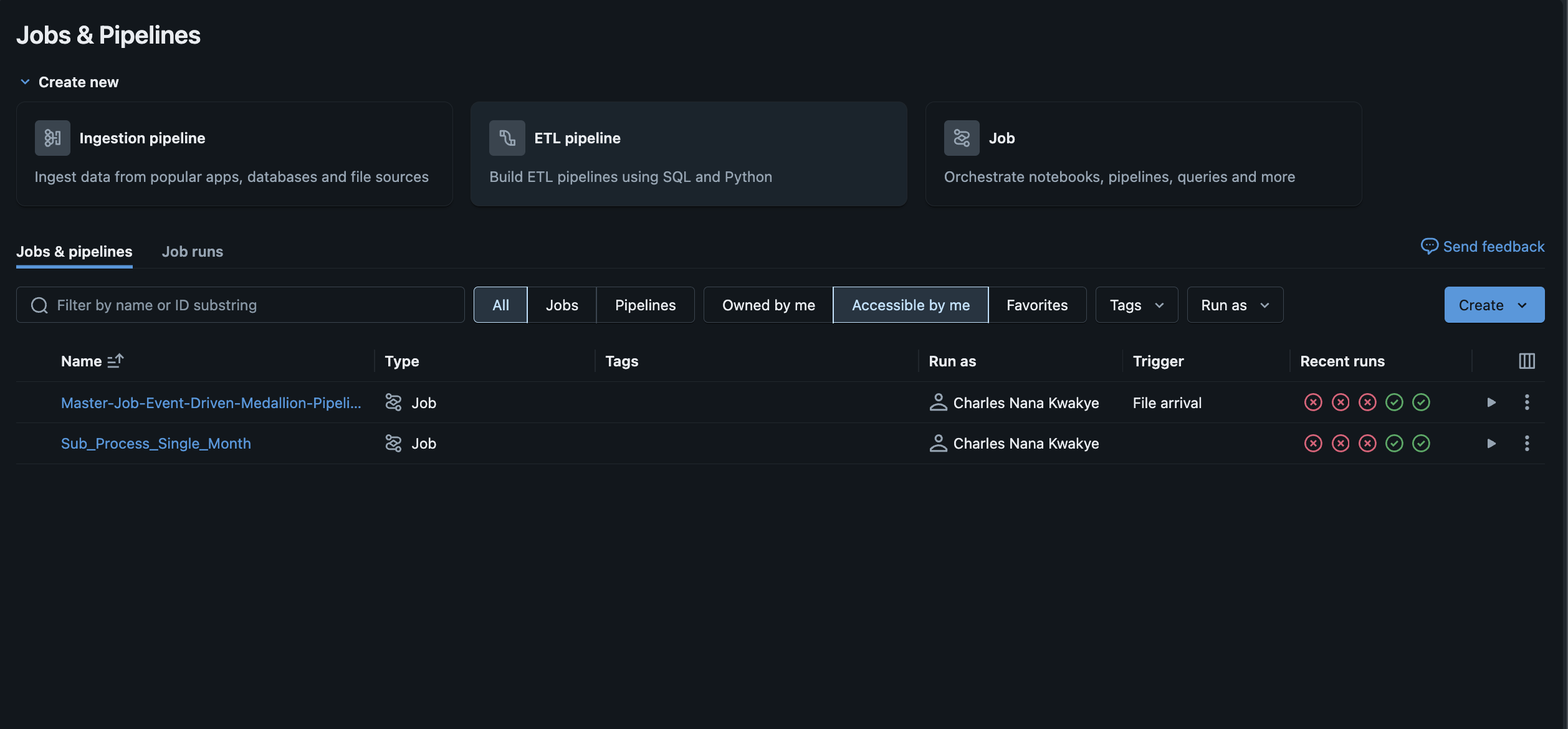Click the Job card icon

(961, 138)
